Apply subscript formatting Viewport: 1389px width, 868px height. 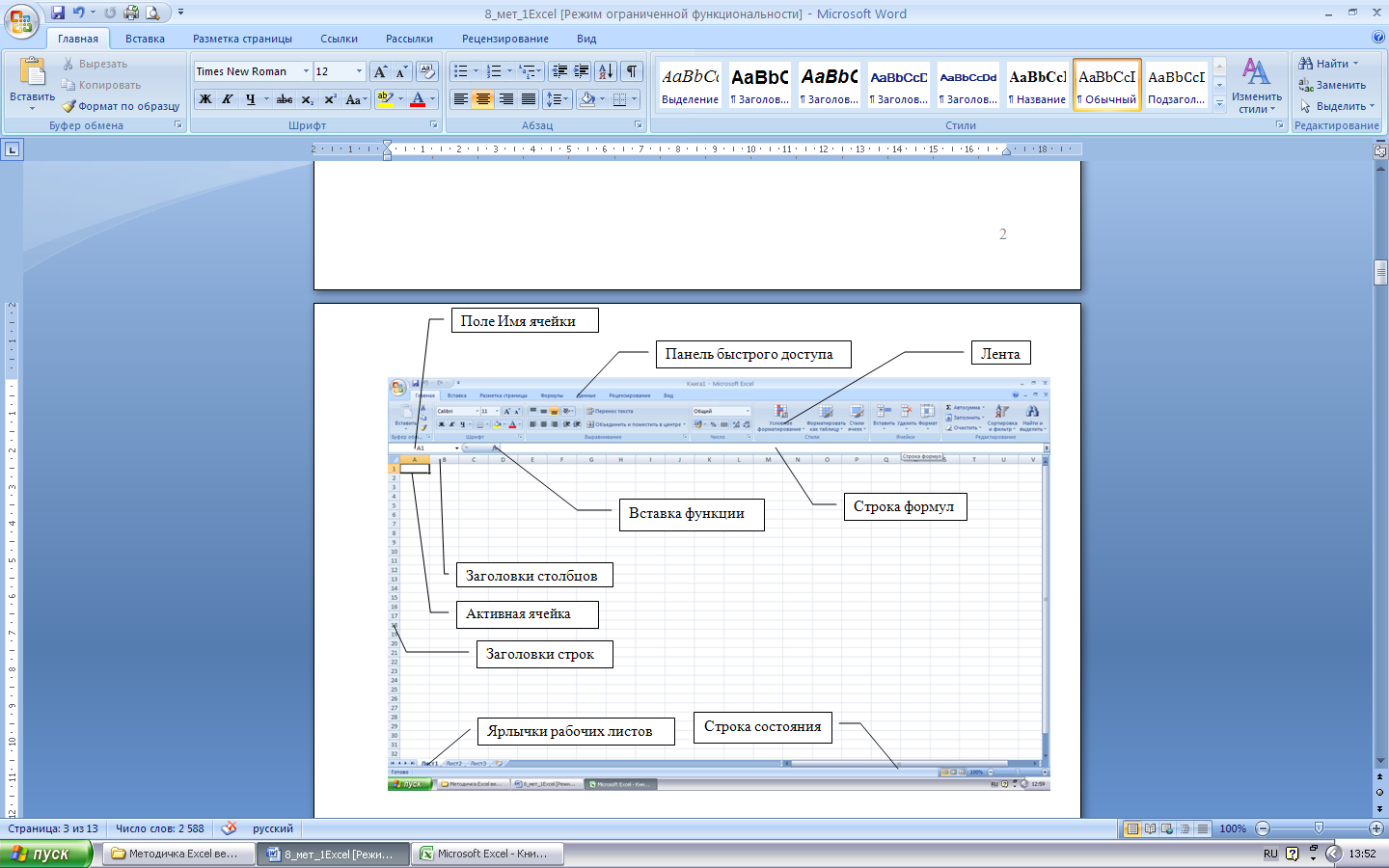pyautogui.click(x=308, y=99)
